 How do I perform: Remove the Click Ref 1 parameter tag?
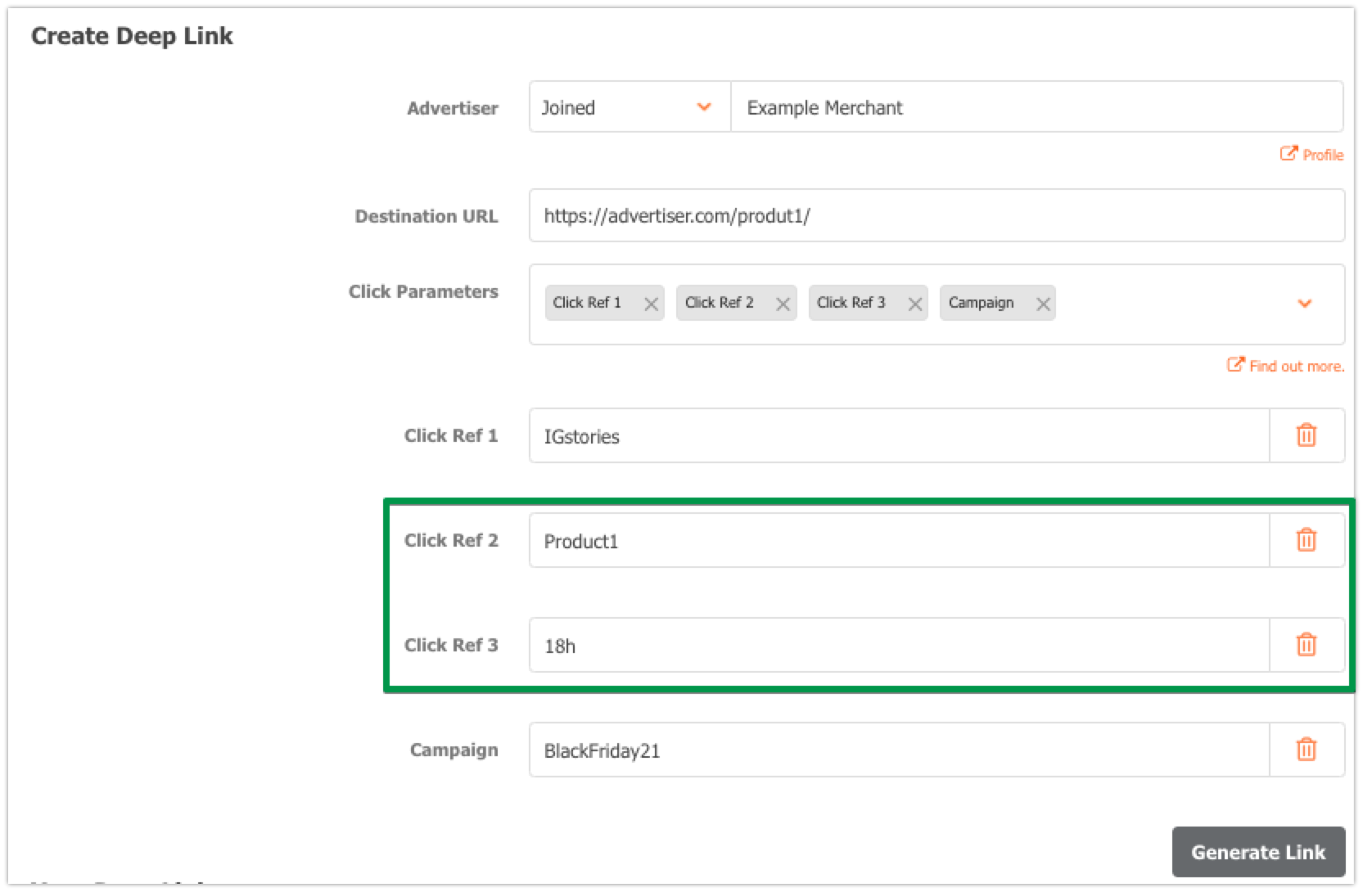(651, 304)
